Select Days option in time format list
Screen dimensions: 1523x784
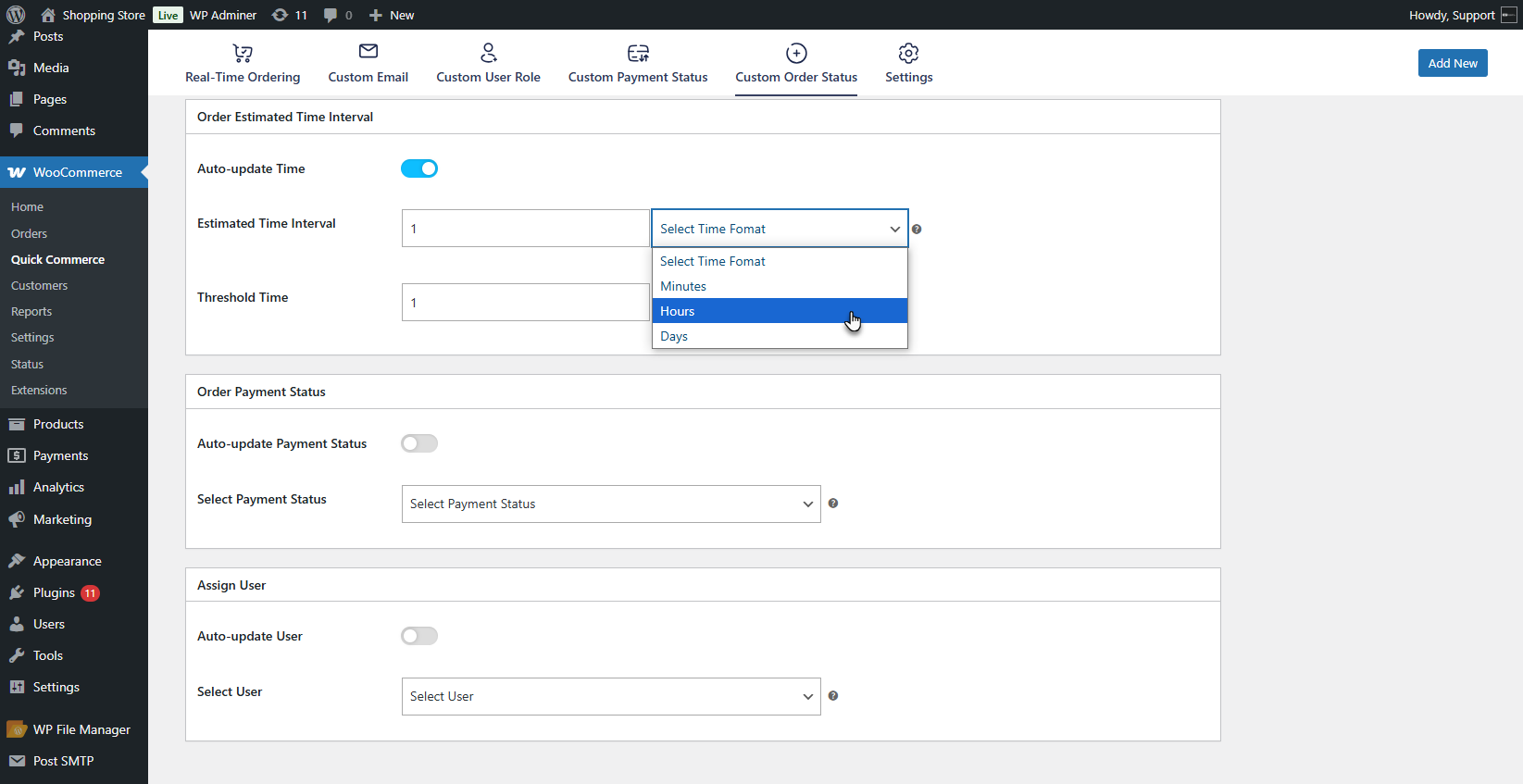click(780, 336)
